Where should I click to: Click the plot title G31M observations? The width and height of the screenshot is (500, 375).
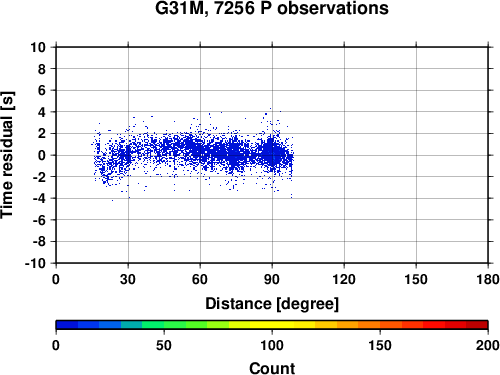click(x=272, y=8)
